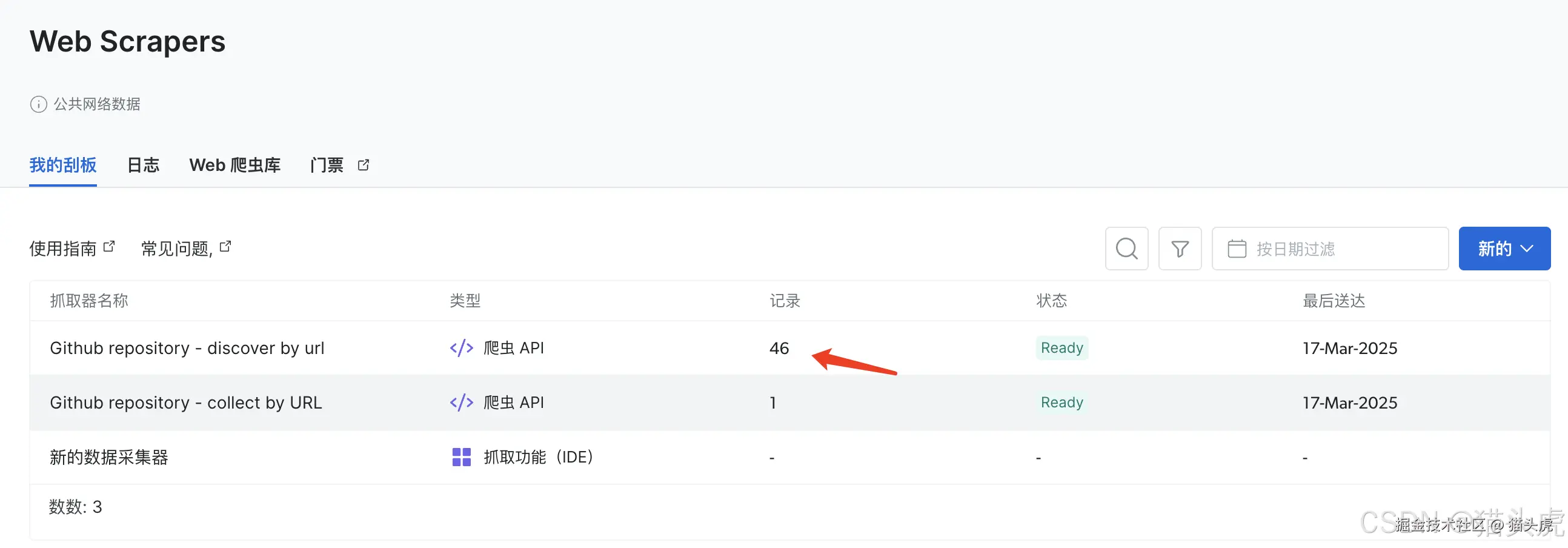1568x548 pixels.
Task: Click the code icon in discover by url row
Action: [462, 348]
